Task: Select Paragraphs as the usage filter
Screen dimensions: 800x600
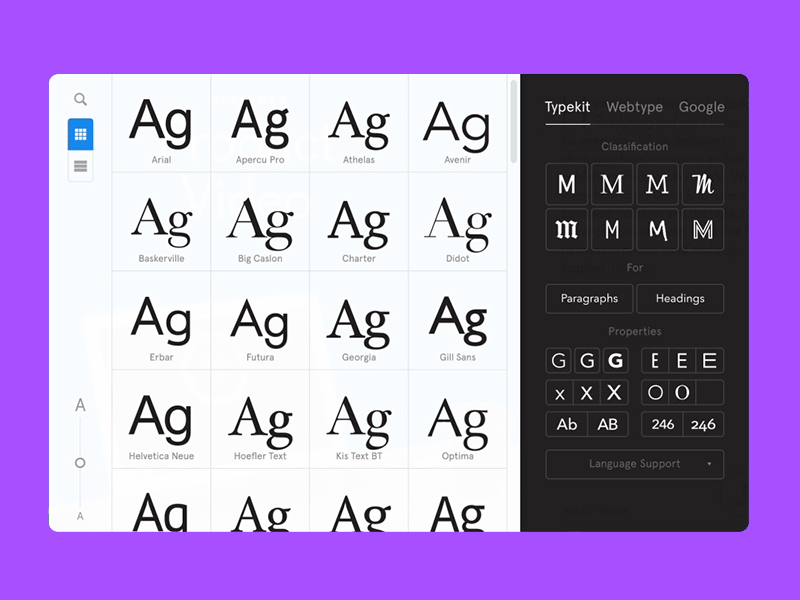Action: click(x=588, y=298)
